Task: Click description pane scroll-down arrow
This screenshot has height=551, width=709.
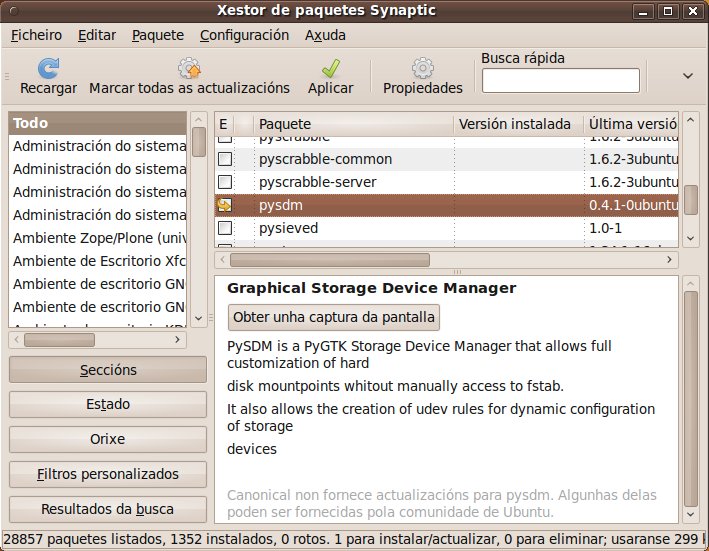Action: point(690,514)
